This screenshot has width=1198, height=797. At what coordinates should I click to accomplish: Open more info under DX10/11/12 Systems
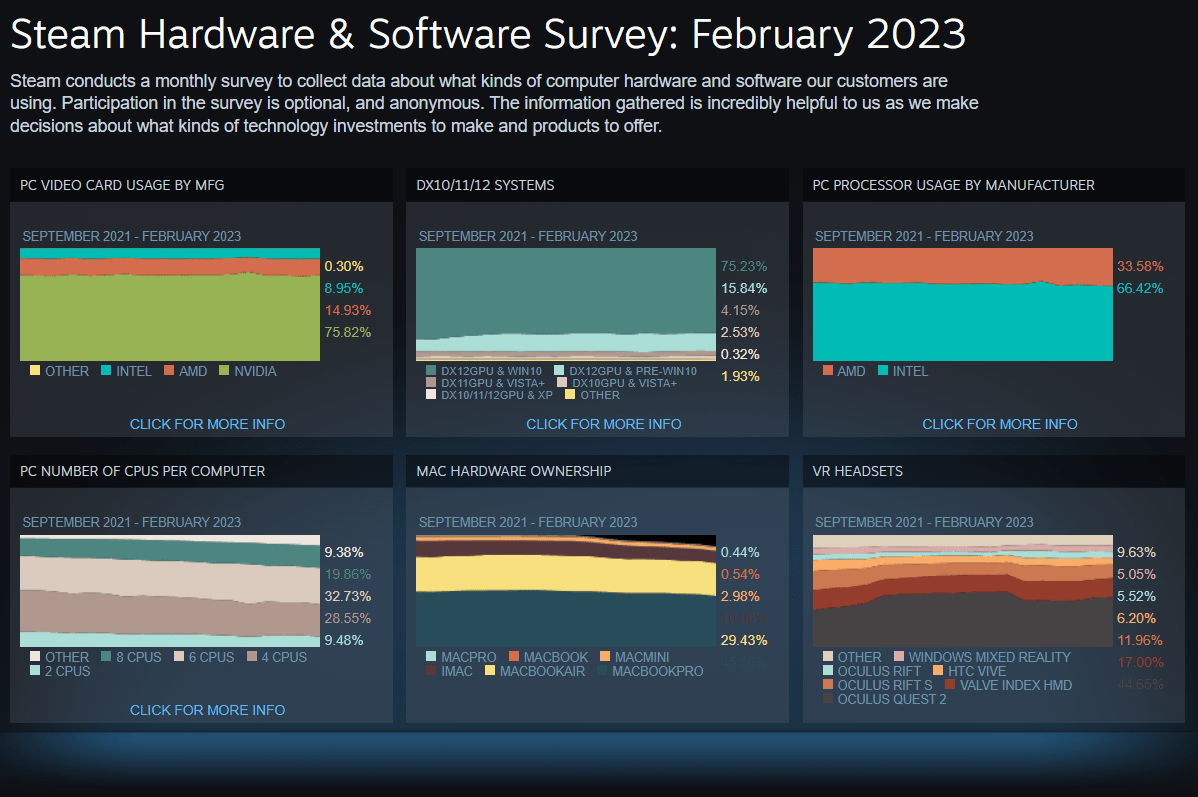pyautogui.click(x=603, y=424)
